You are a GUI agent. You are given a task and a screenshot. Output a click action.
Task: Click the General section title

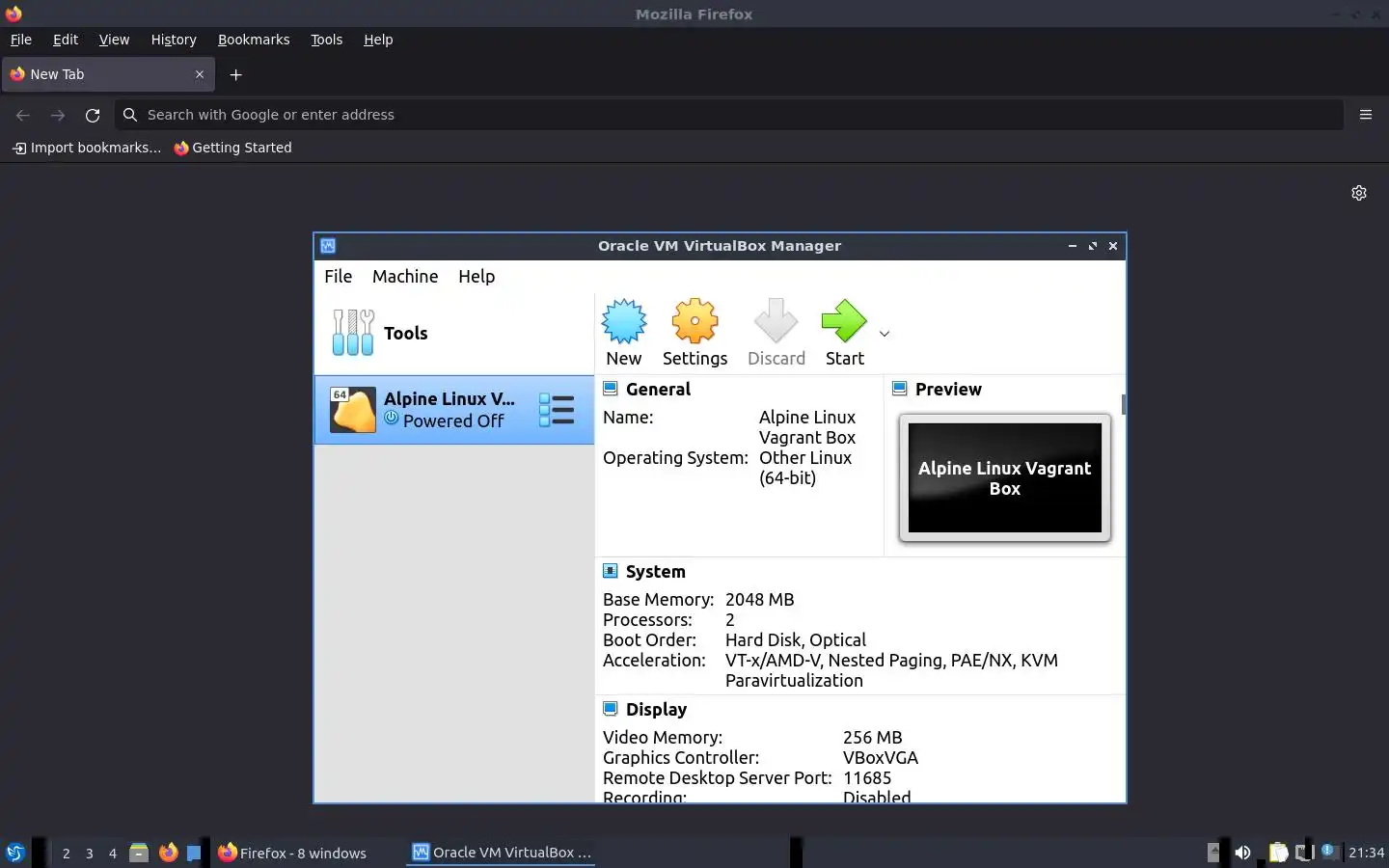pos(658,389)
